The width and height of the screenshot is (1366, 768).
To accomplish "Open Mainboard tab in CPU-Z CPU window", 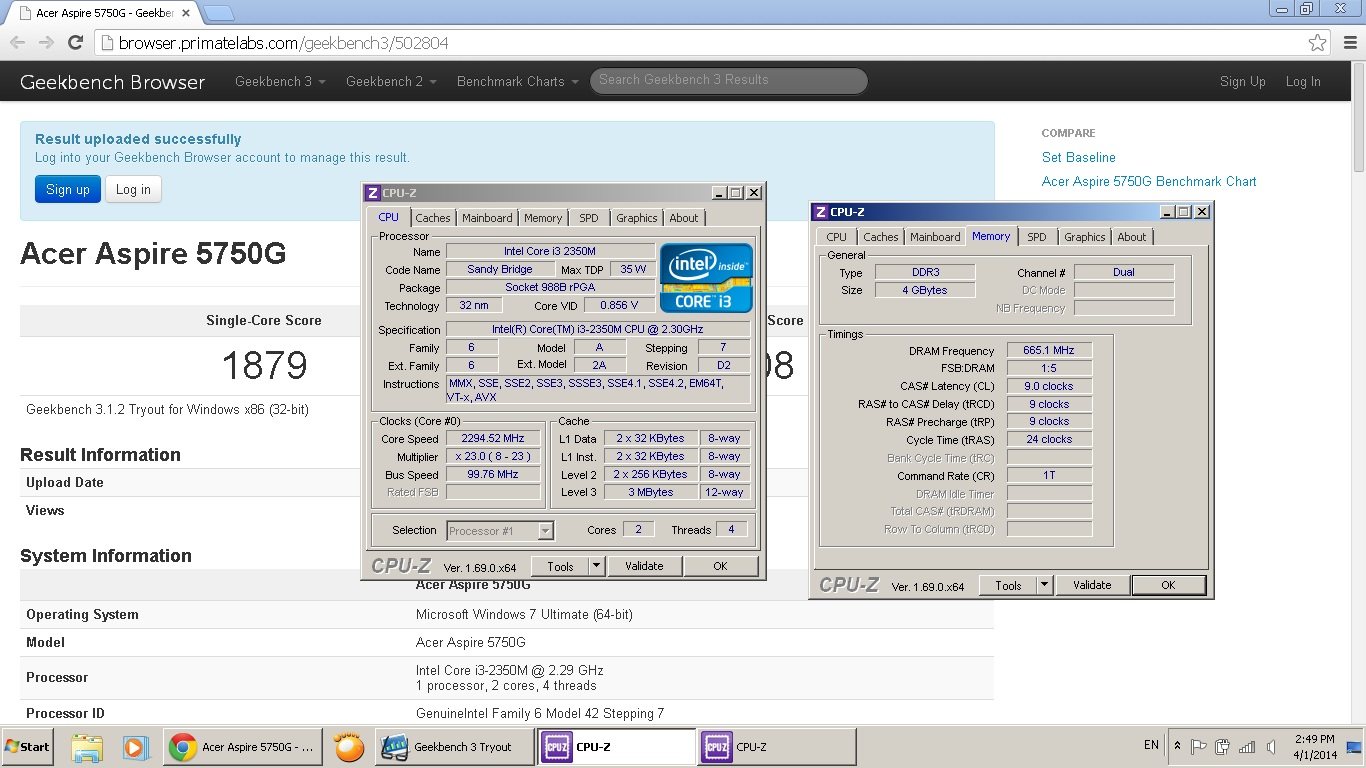I will (487, 218).
